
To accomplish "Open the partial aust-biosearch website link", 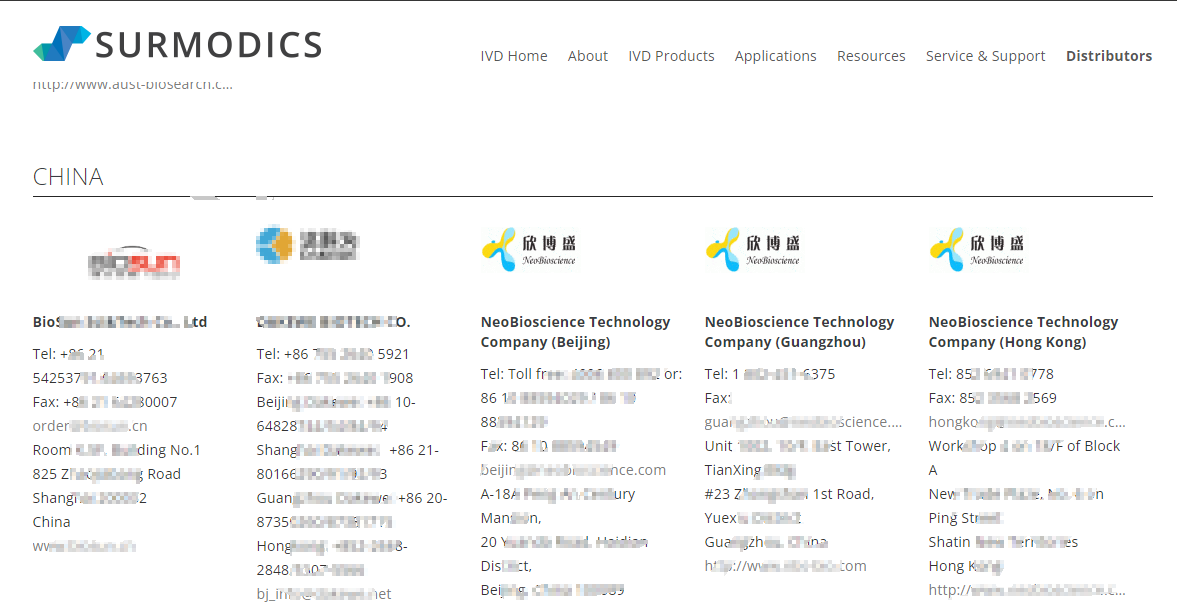I will click(x=133, y=84).
